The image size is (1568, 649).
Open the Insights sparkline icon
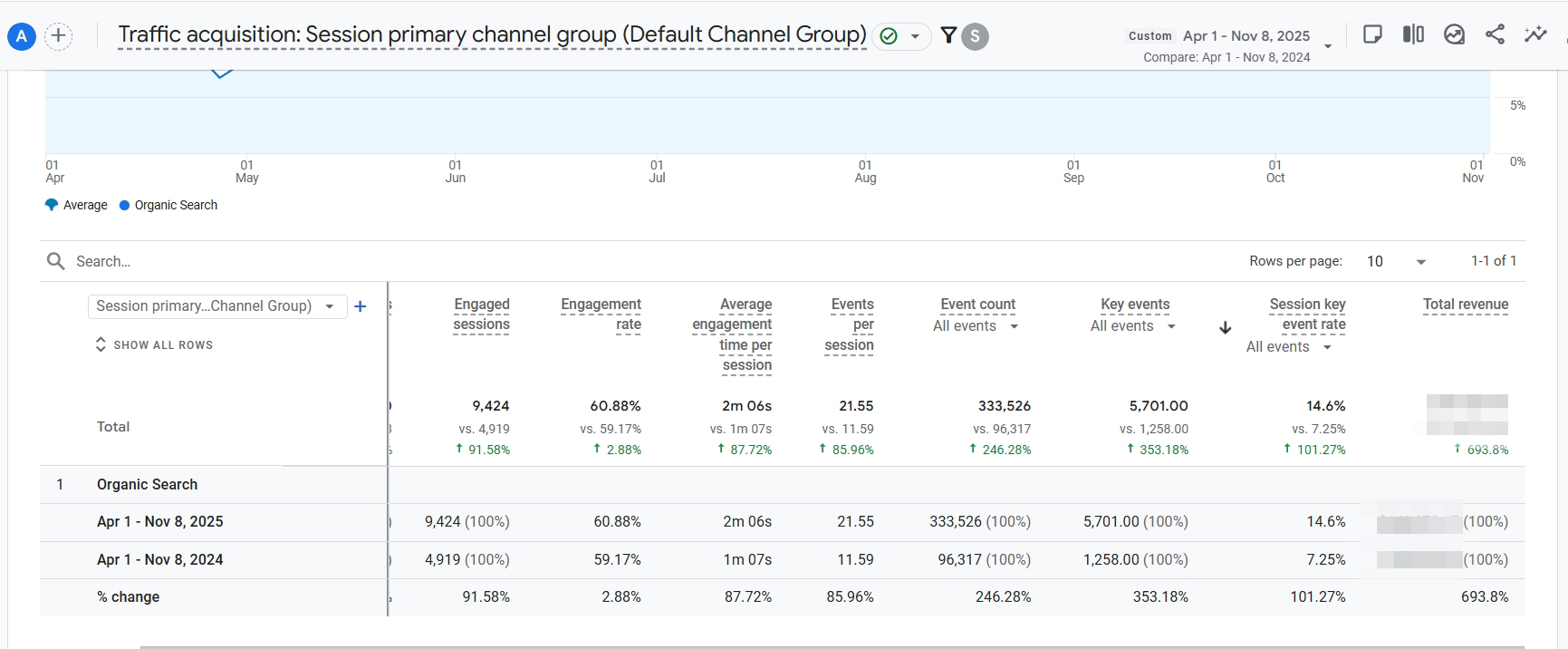[x=1535, y=34]
